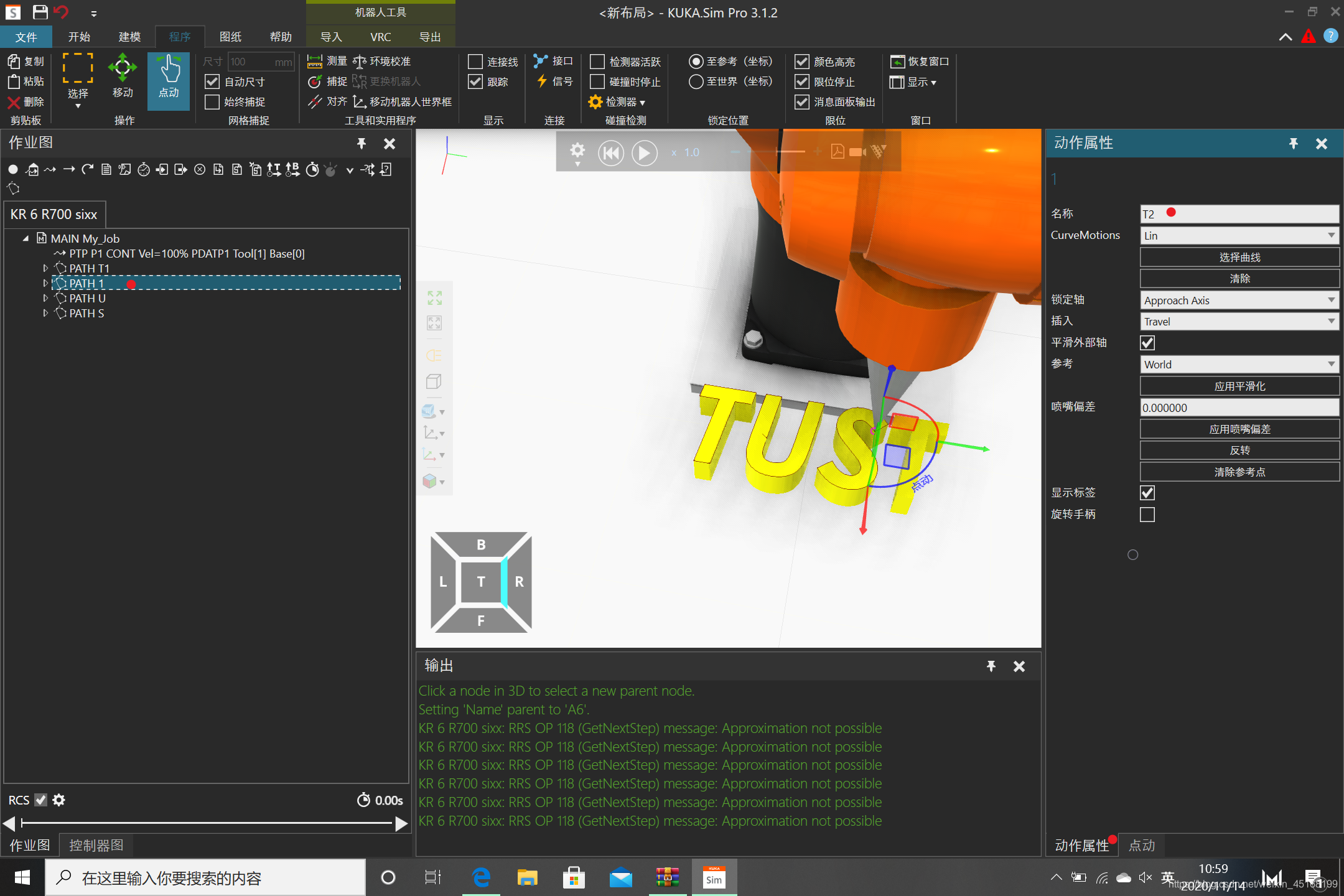Click the 环境校准 calibration icon

(x=362, y=61)
